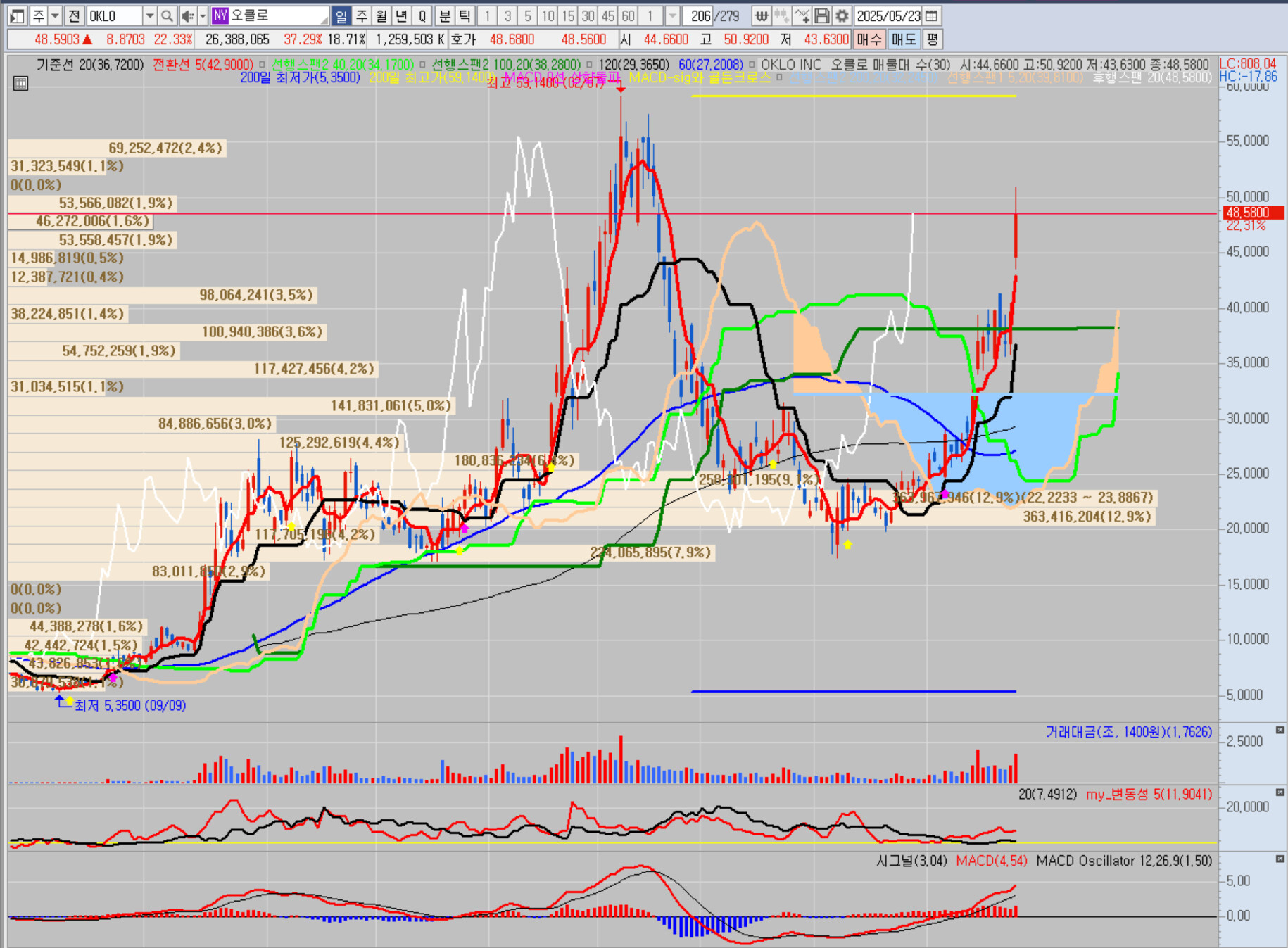Expand the dropdown arrow beside the leftmost 주 button
The height and width of the screenshot is (948, 1288).
(x=54, y=15)
